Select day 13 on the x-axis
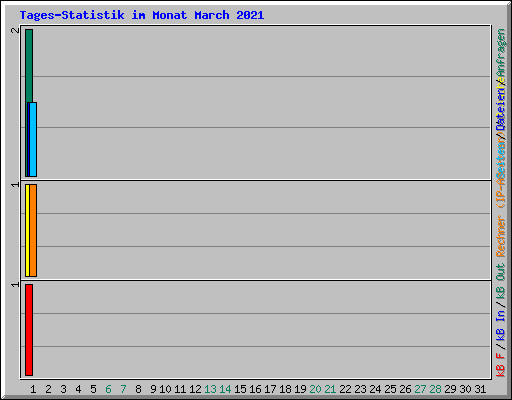The width and height of the screenshot is (512, 400). point(210,389)
